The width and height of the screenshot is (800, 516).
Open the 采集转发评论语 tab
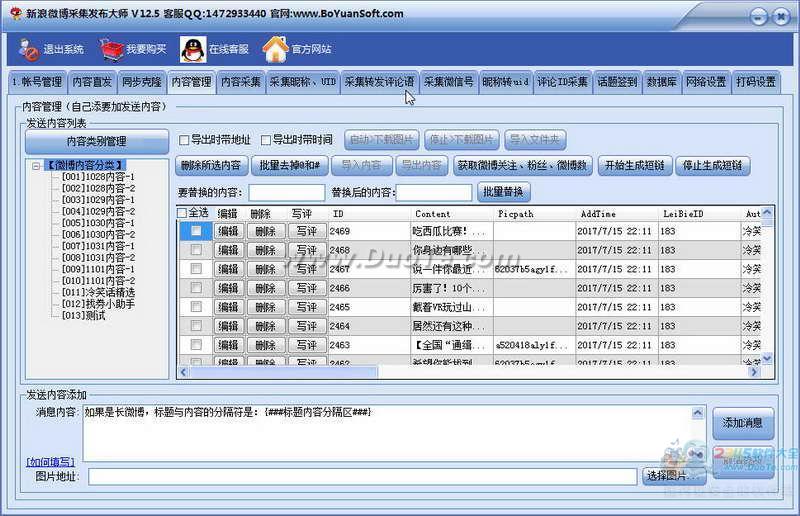(x=380, y=82)
